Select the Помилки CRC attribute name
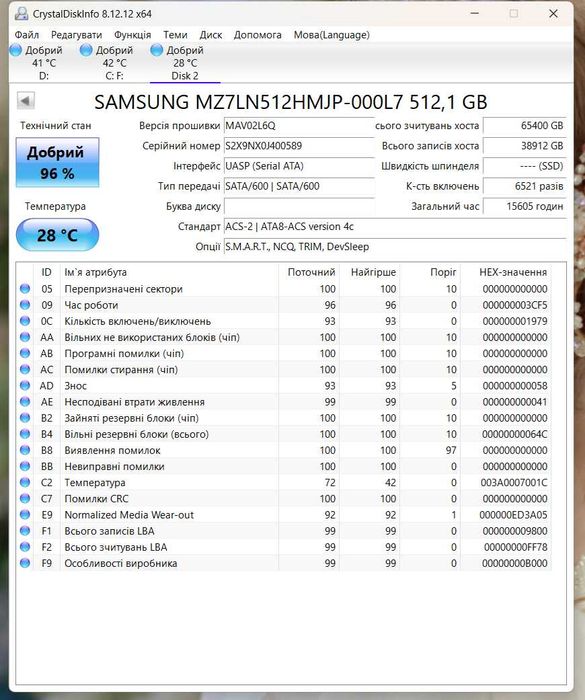 tap(96, 499)
